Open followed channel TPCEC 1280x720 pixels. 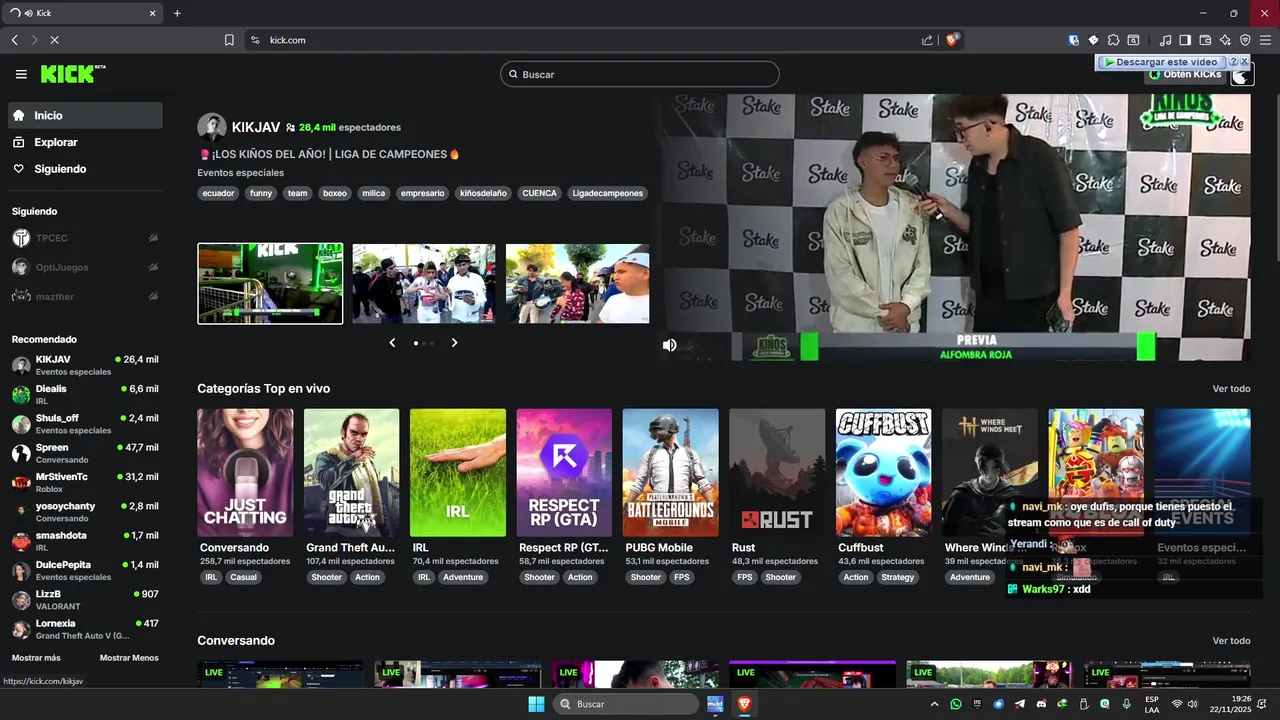(85, 238)
